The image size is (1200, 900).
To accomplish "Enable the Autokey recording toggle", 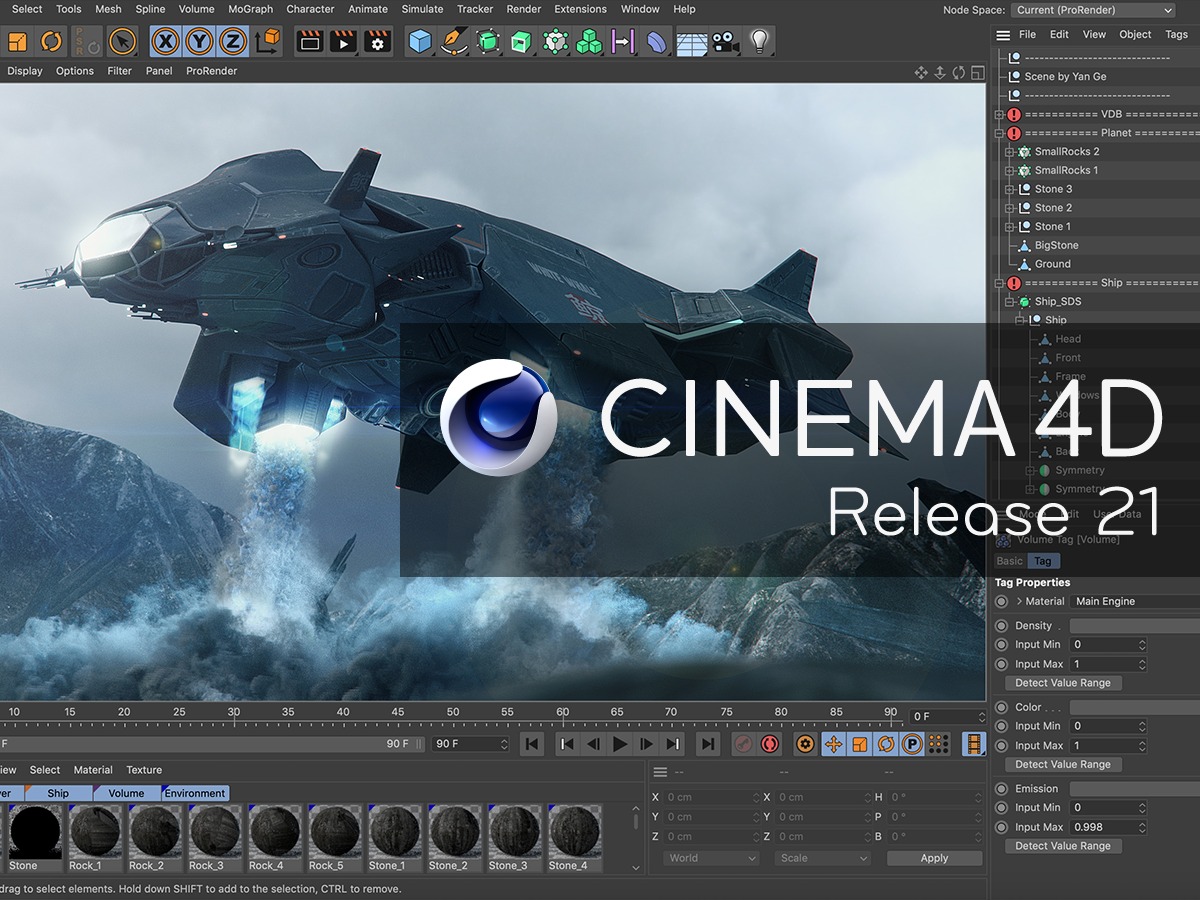I will 771,743.
